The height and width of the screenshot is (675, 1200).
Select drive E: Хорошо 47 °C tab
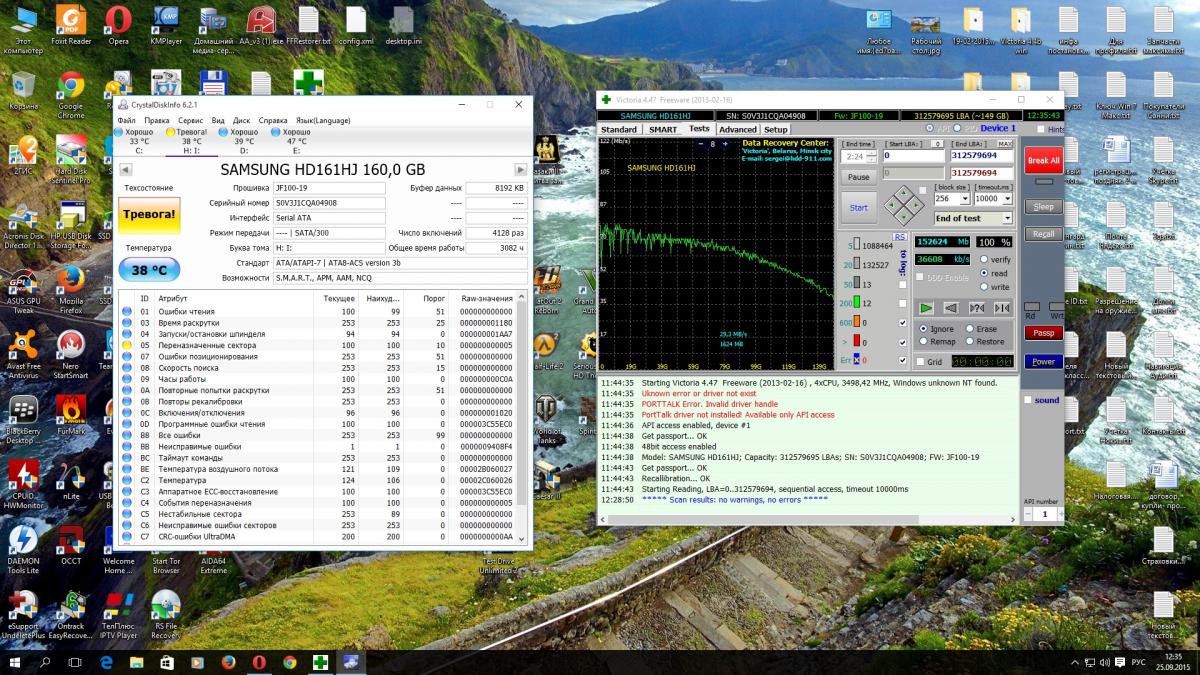coord(296,141)
